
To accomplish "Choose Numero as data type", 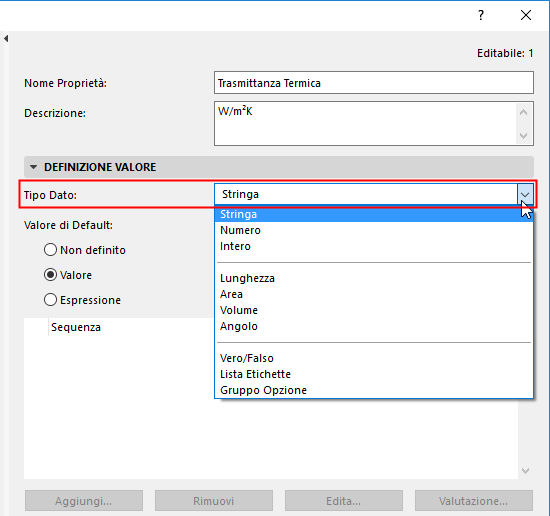I will 374,230.
